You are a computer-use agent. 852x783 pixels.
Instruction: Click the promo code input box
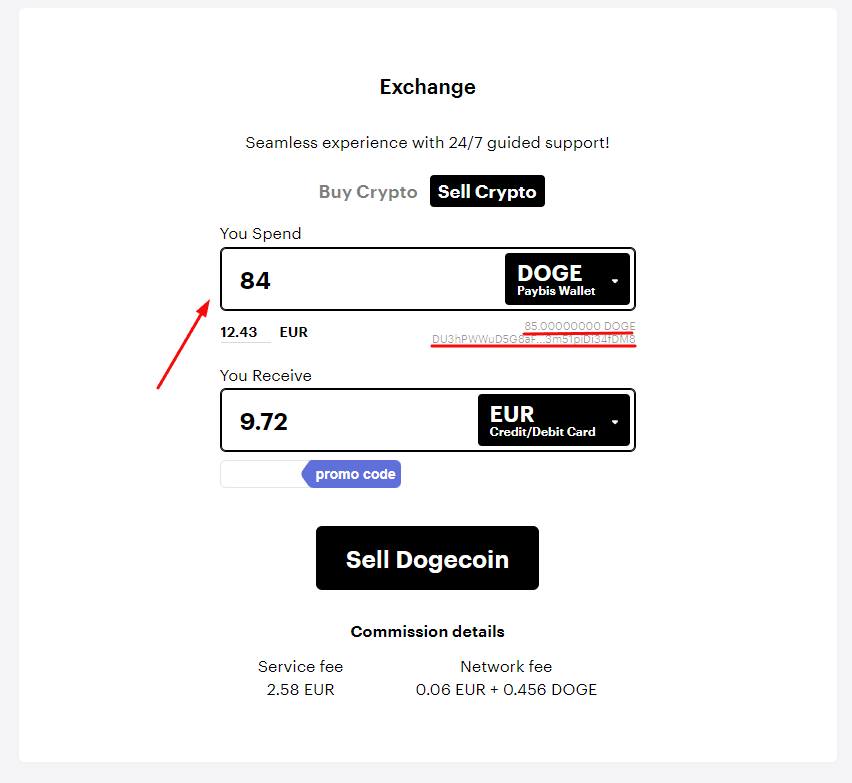[x=261, y=474]
